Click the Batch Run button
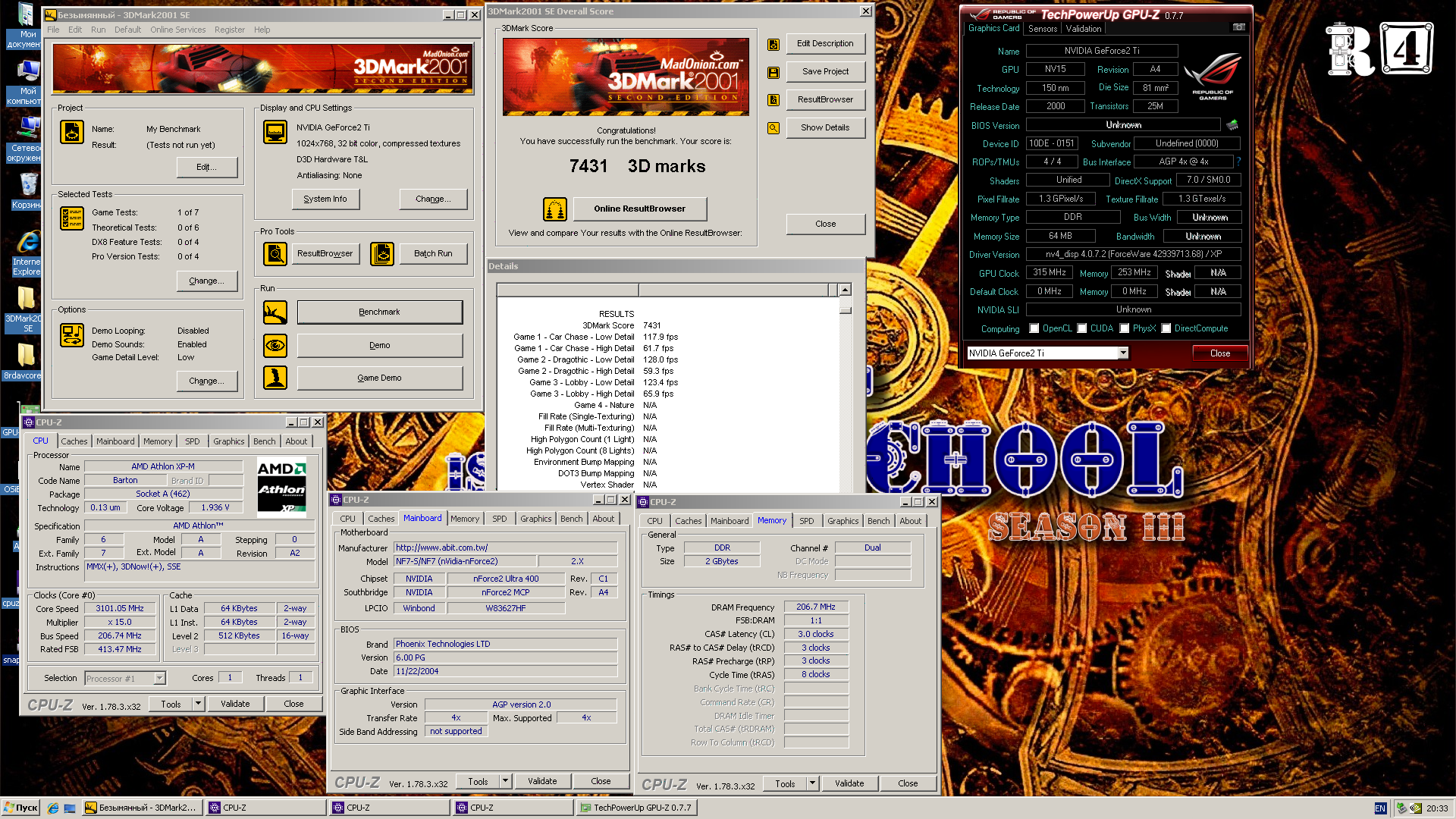1456x819 pixels. click(x=433, y=254)
